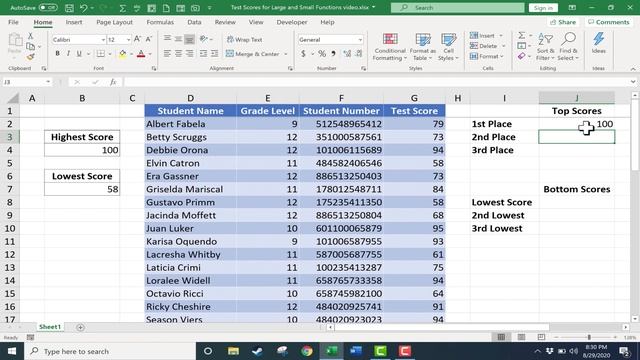Click the Save icon in title bar
640x360 pixels.
[x=69, y=8]
